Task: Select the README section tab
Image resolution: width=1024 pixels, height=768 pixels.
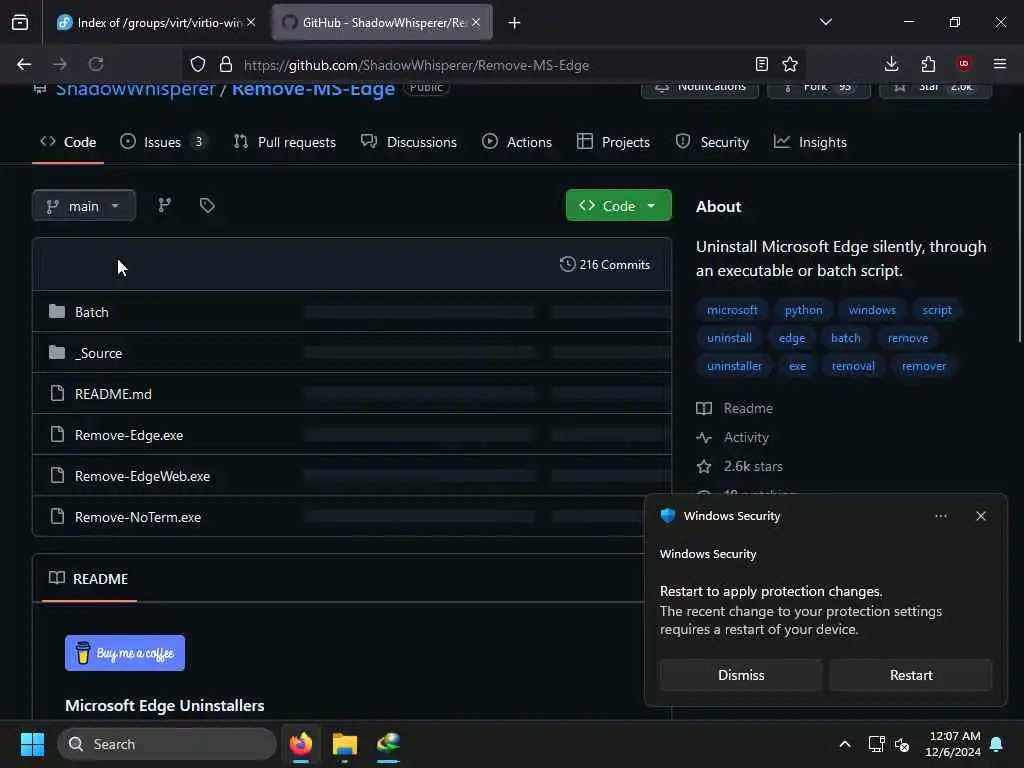Action: tap(89, 579)
